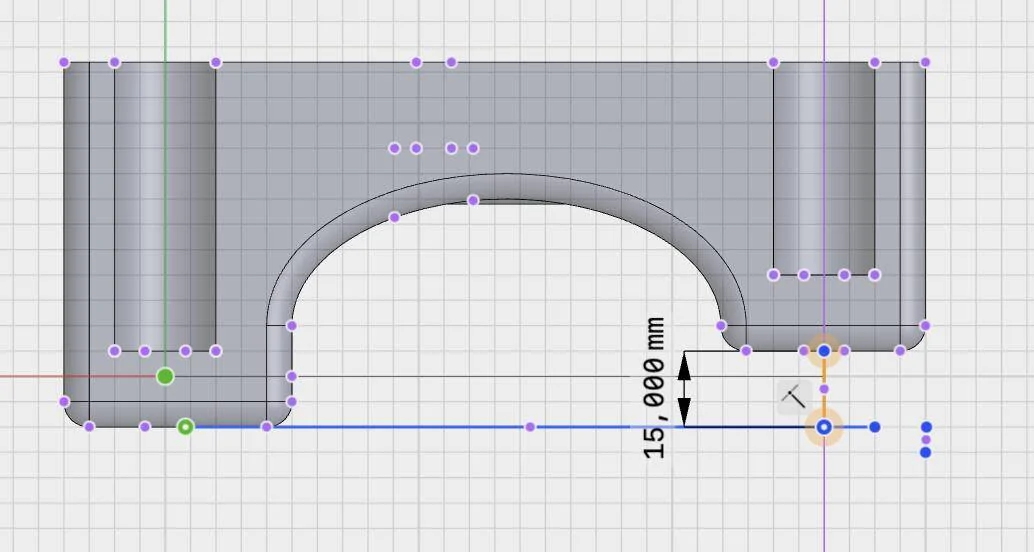Select the rightmost of four points above the arch
This screenshot has width=1034, height=552.
[473, 148]
